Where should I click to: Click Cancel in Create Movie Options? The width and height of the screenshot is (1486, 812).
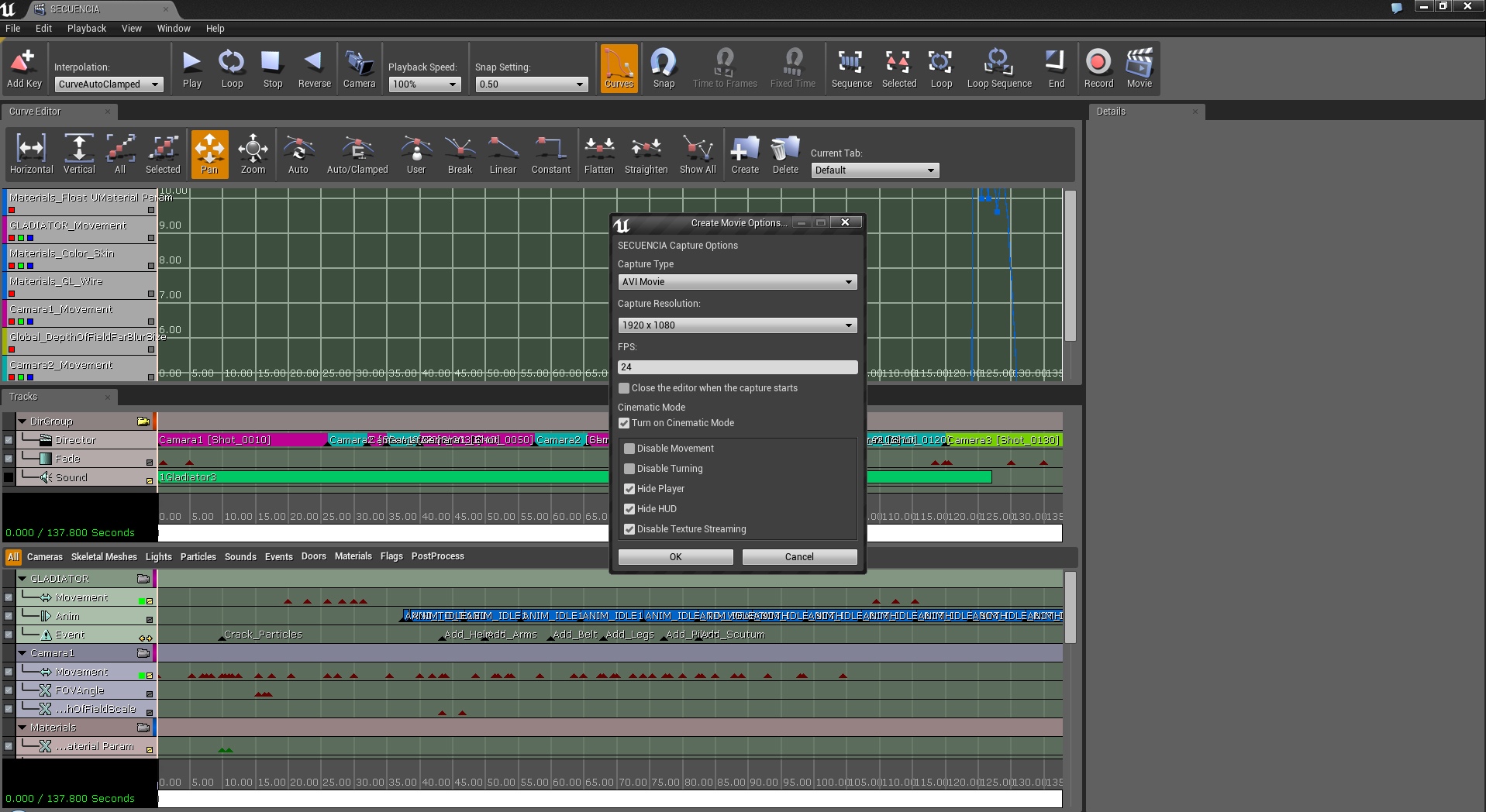(799, 557)
